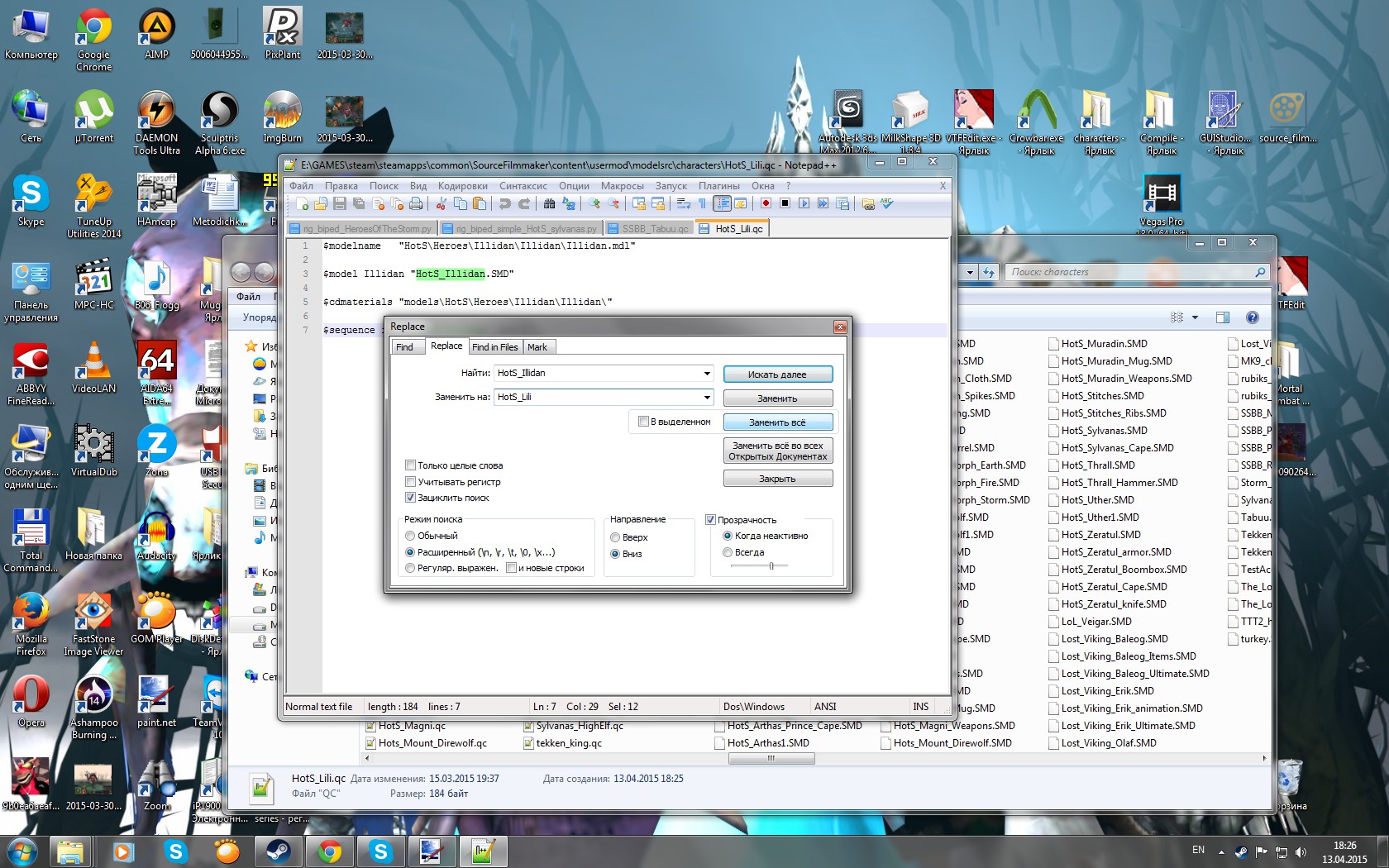Image resolution: width=1389 pixels, height=868 pixels.
Task: Expand the 'Заменить на' history dropdown
Action: pos(707,398)
